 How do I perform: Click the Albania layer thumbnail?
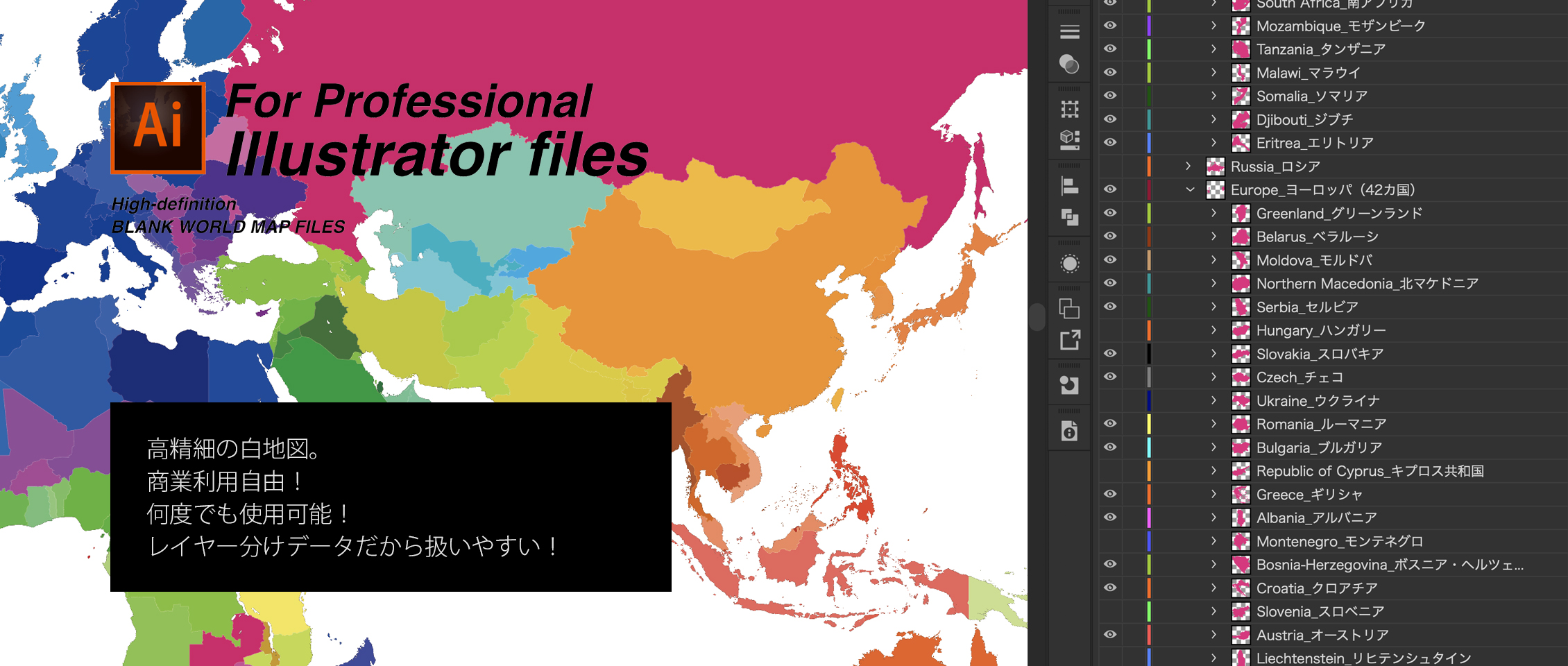[1241, 518]
